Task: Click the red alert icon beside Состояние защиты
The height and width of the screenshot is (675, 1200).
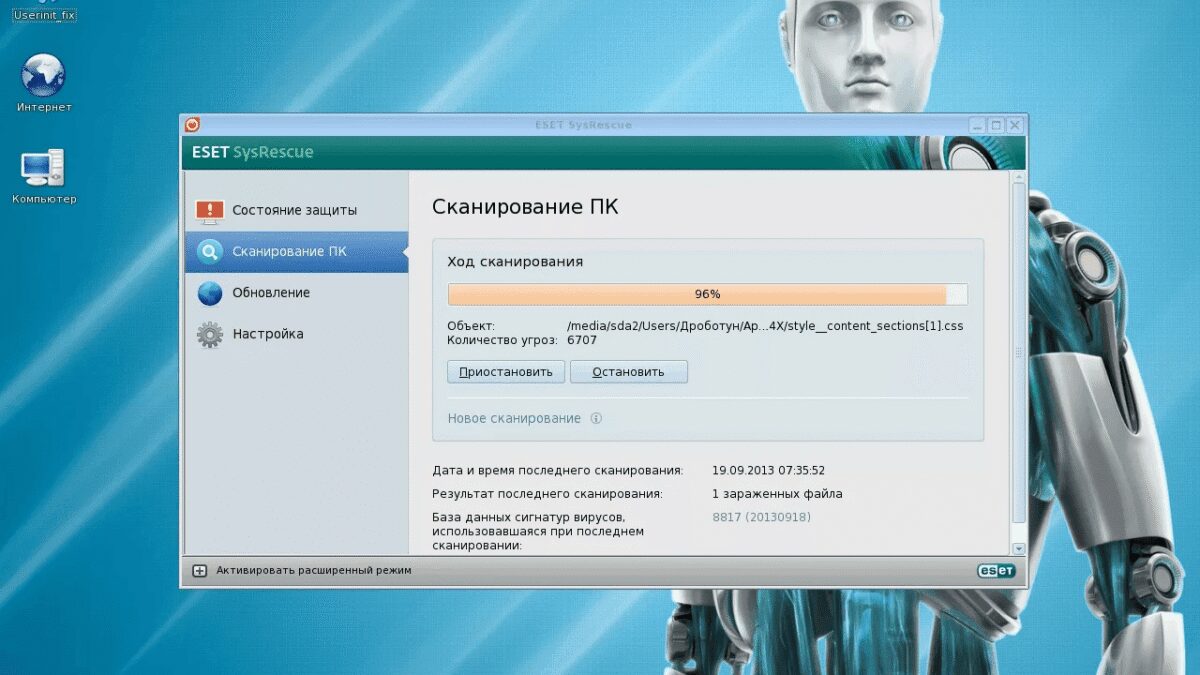Action: pos(210,209)
